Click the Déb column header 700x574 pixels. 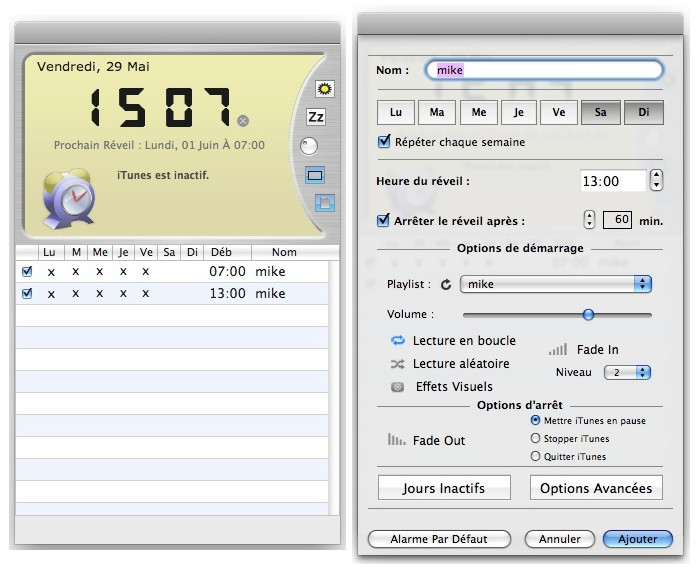tap(228, 252)
